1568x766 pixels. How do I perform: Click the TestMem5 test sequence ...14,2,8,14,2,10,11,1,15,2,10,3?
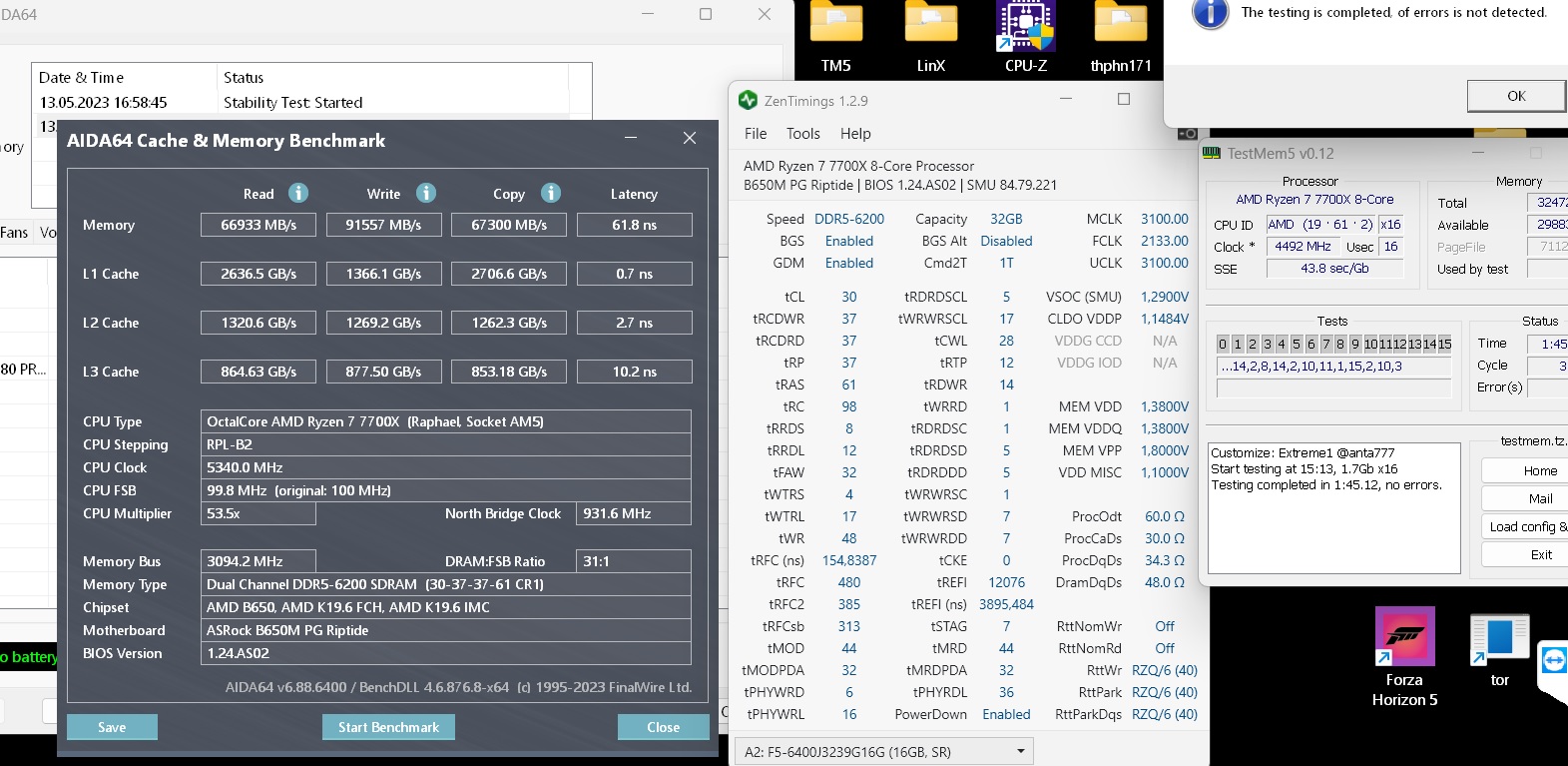(1333, 367)
